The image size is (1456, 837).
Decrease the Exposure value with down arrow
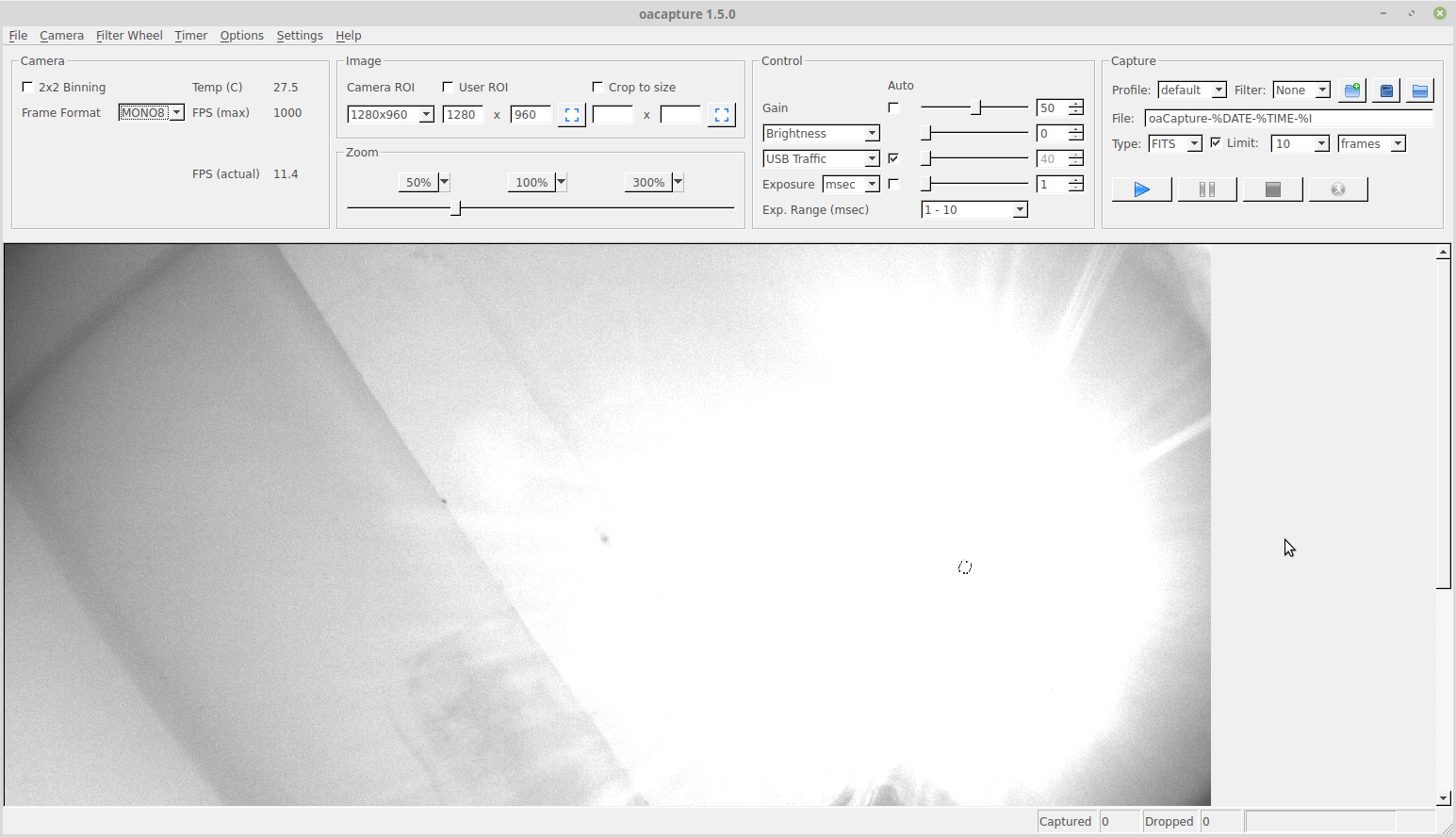[1075, 189]
